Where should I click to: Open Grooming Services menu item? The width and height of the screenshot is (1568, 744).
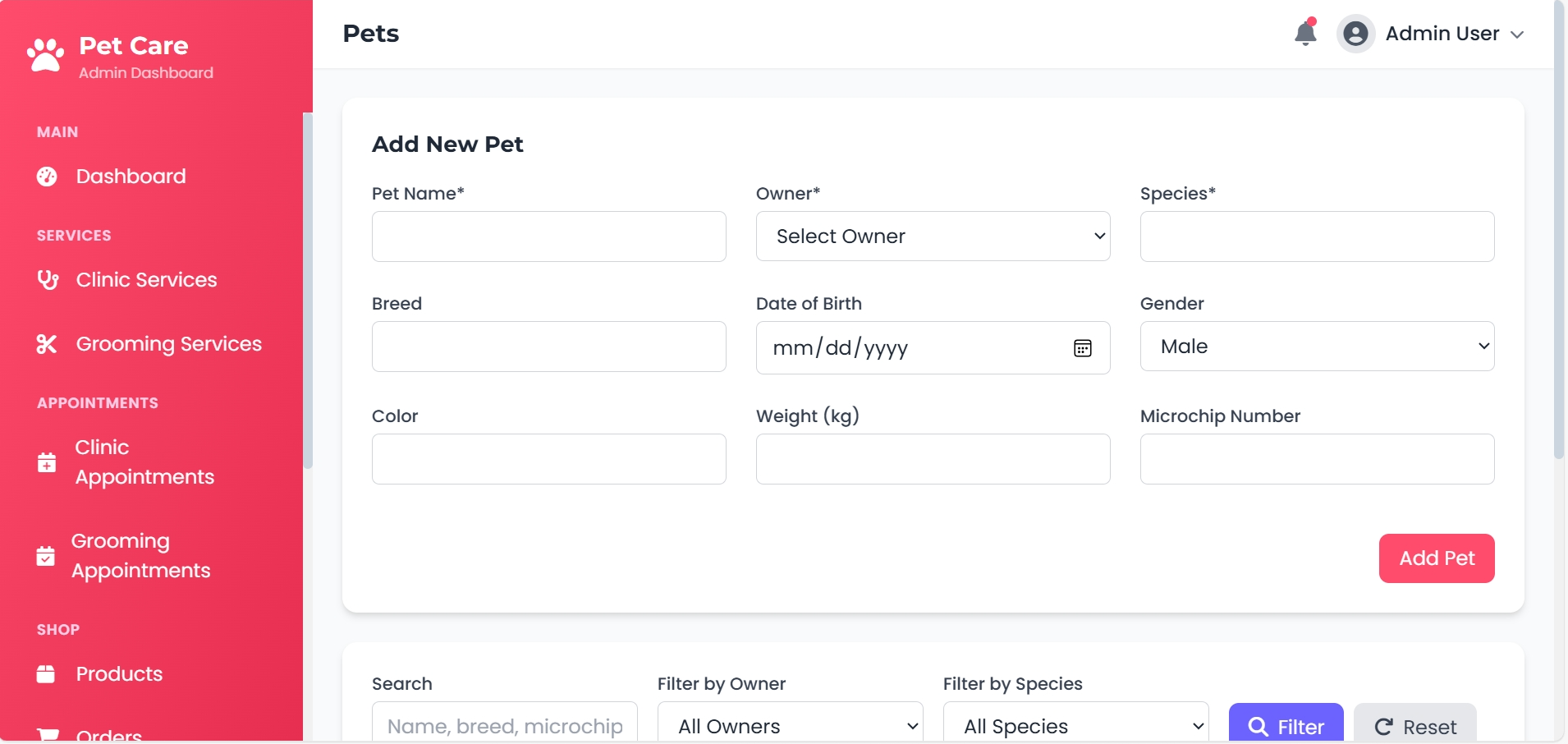pos(168,344)
